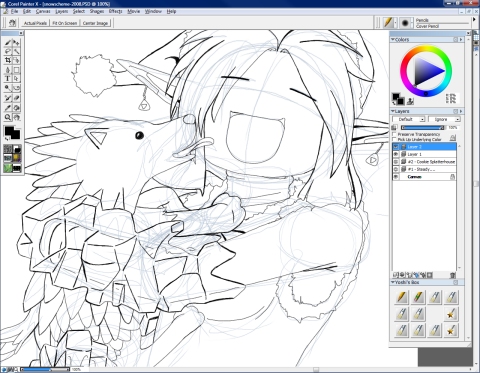Click the Layer Commands icon below layer list
The width and height of the screenshot is (480, 373).
(x=396, y=275)
